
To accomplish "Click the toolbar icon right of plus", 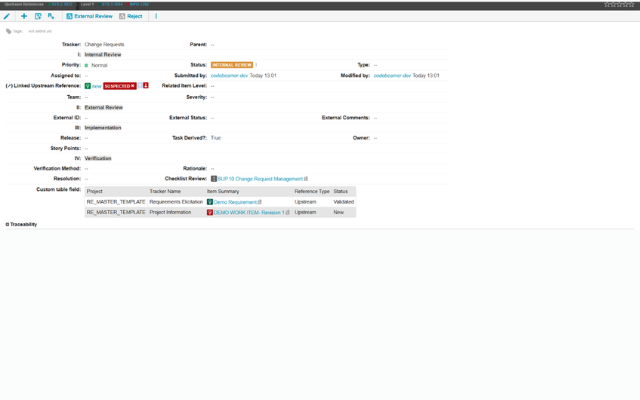I will coord(38,16).
